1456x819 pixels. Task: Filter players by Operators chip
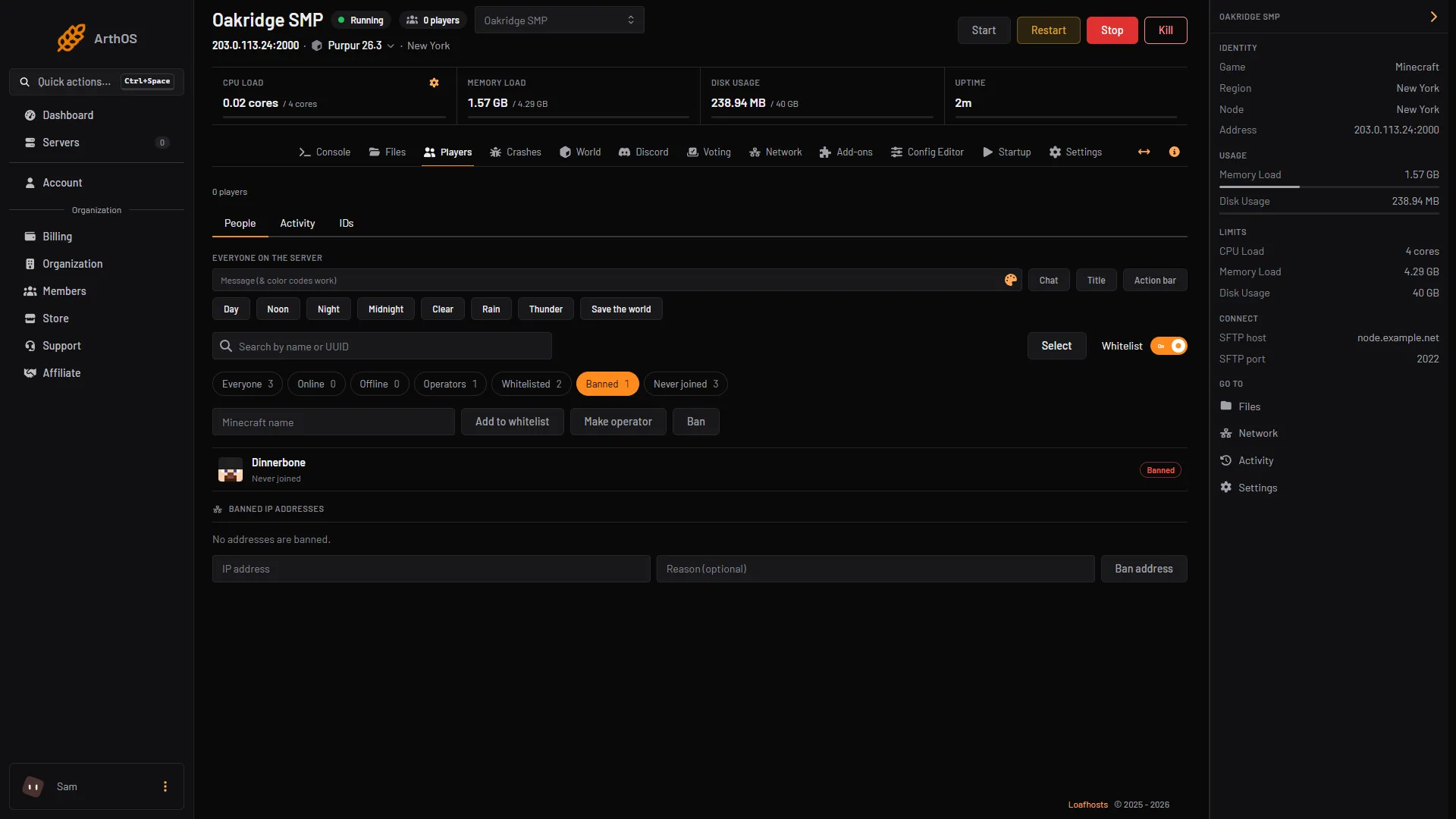(450, 384)
